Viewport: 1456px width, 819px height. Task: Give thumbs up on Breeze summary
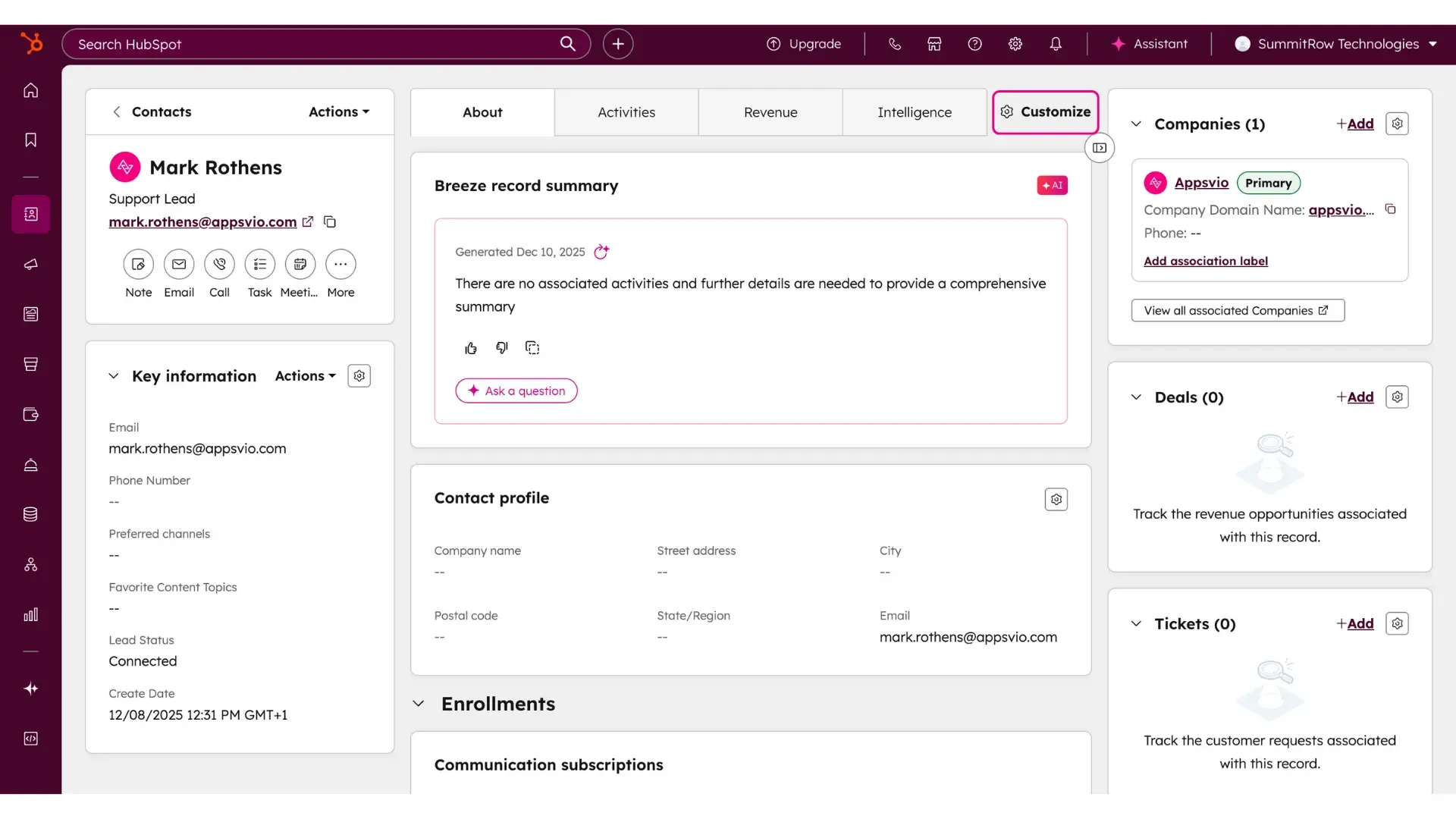point(471,347)
